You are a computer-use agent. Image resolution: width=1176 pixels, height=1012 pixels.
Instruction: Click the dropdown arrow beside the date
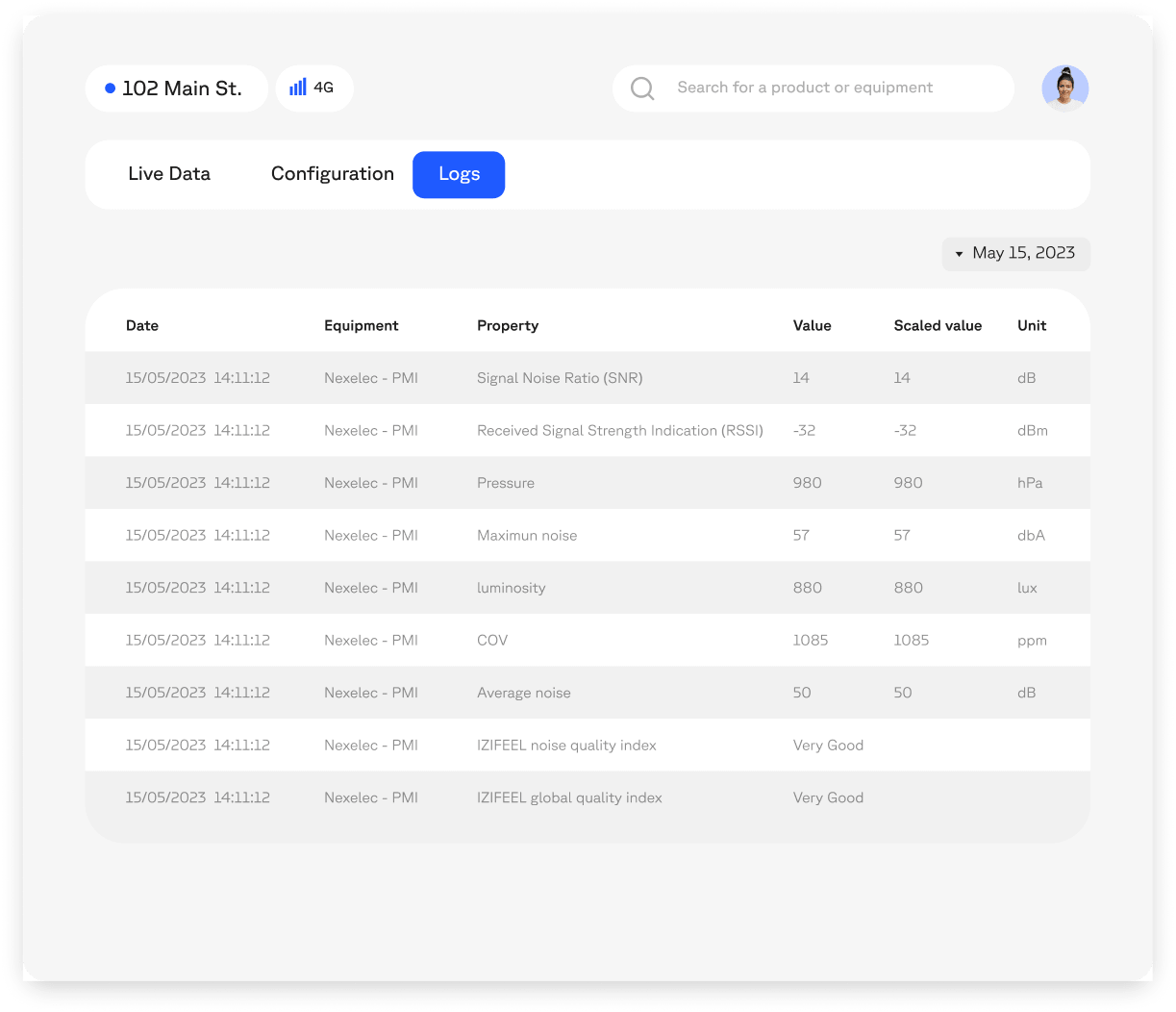tap(959, 254)
